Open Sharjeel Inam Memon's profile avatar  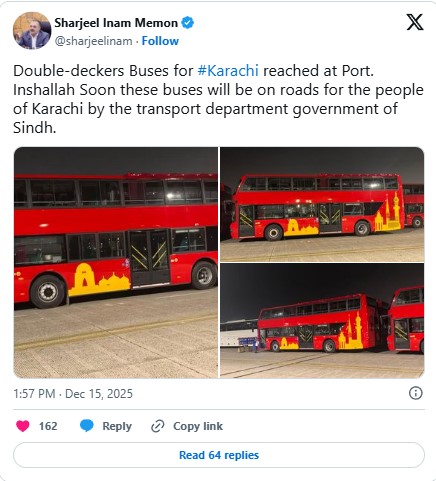click(x=32, y=30)
